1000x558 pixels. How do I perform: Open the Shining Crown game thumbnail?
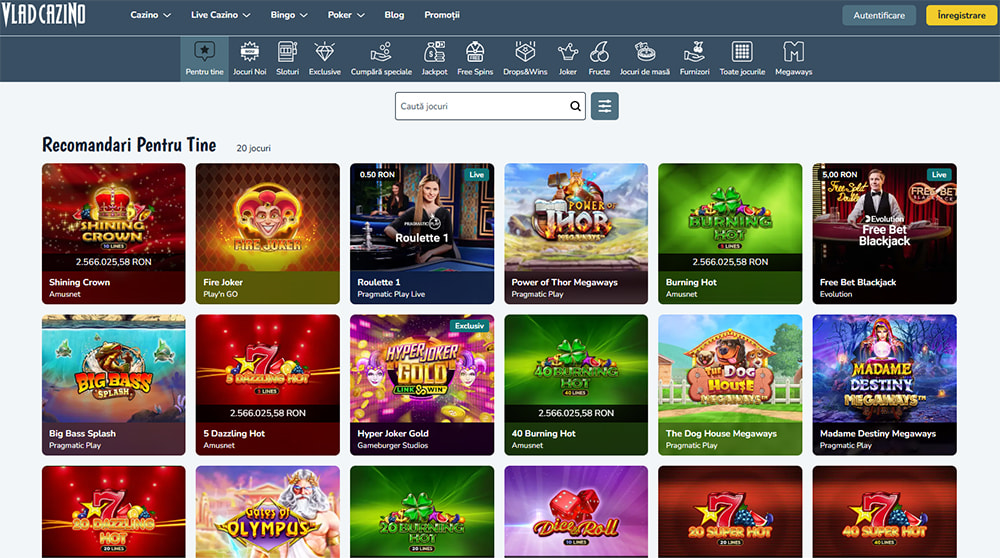[113, 218]
